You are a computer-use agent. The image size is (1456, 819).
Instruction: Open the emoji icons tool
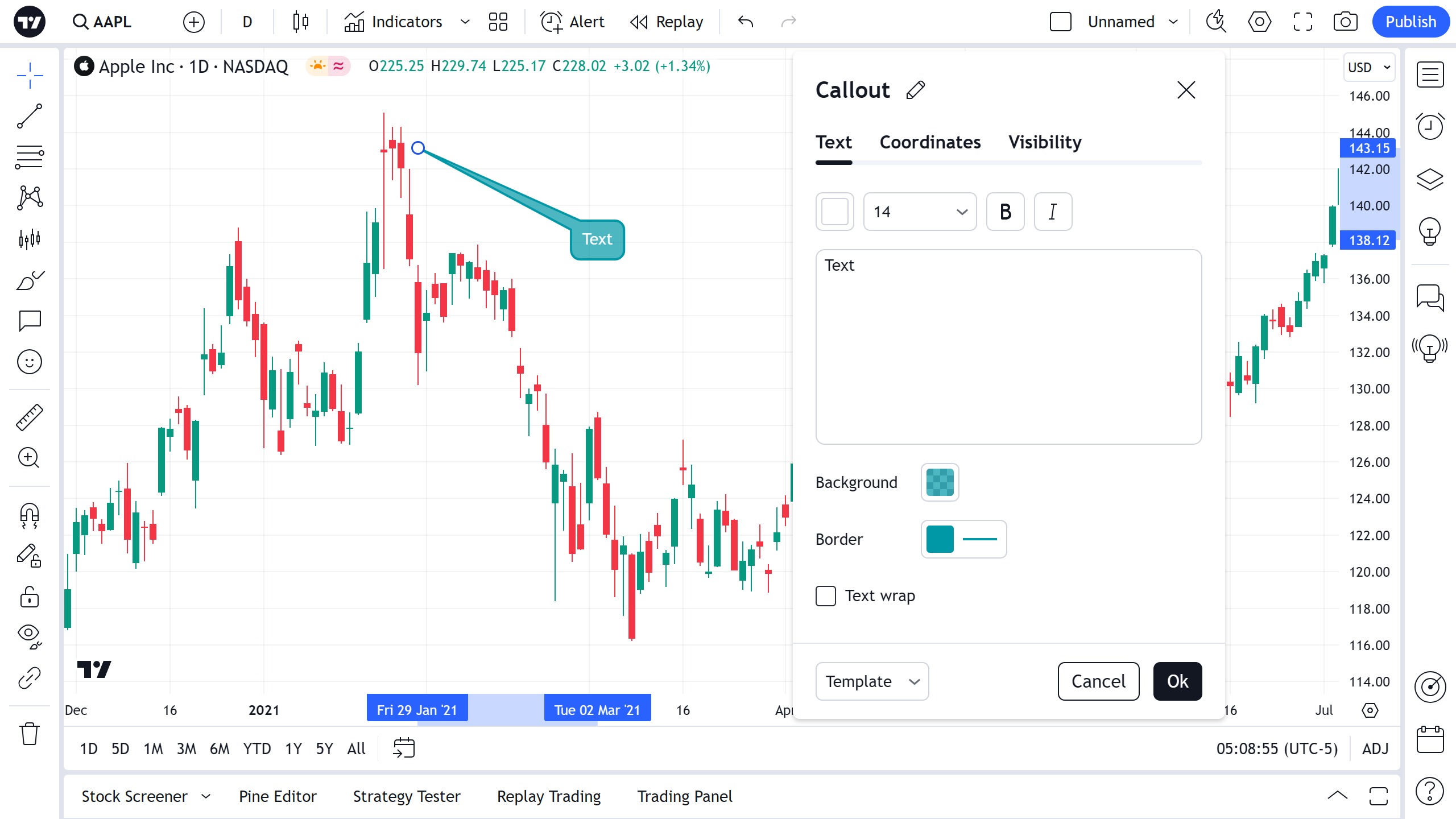(x=30, y=362)
